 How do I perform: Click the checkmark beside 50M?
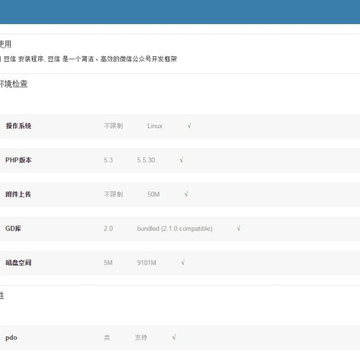pyautogui.click(x=186, y=194)
